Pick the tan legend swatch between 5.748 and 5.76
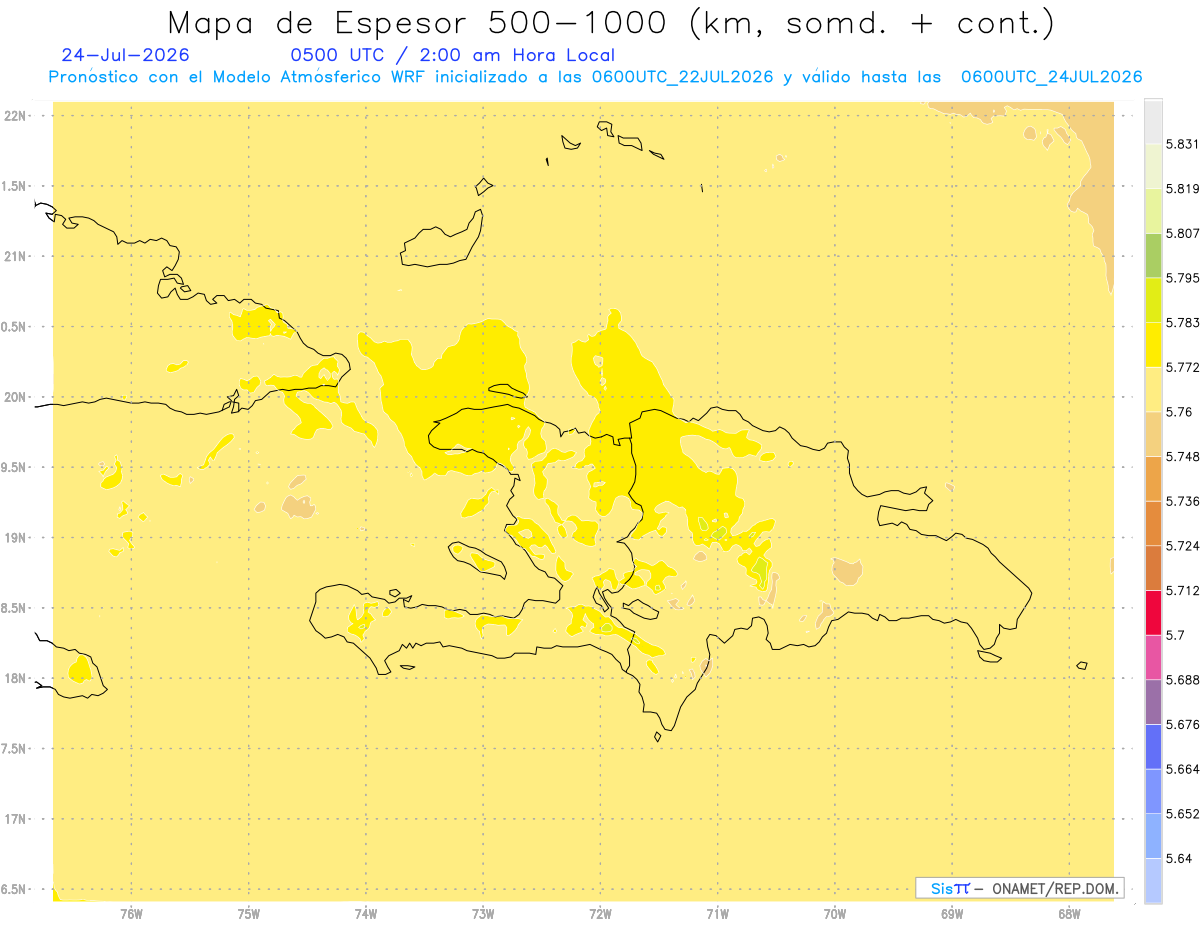This screenshot has height=927, width=1200. [x=1153, y=433]
